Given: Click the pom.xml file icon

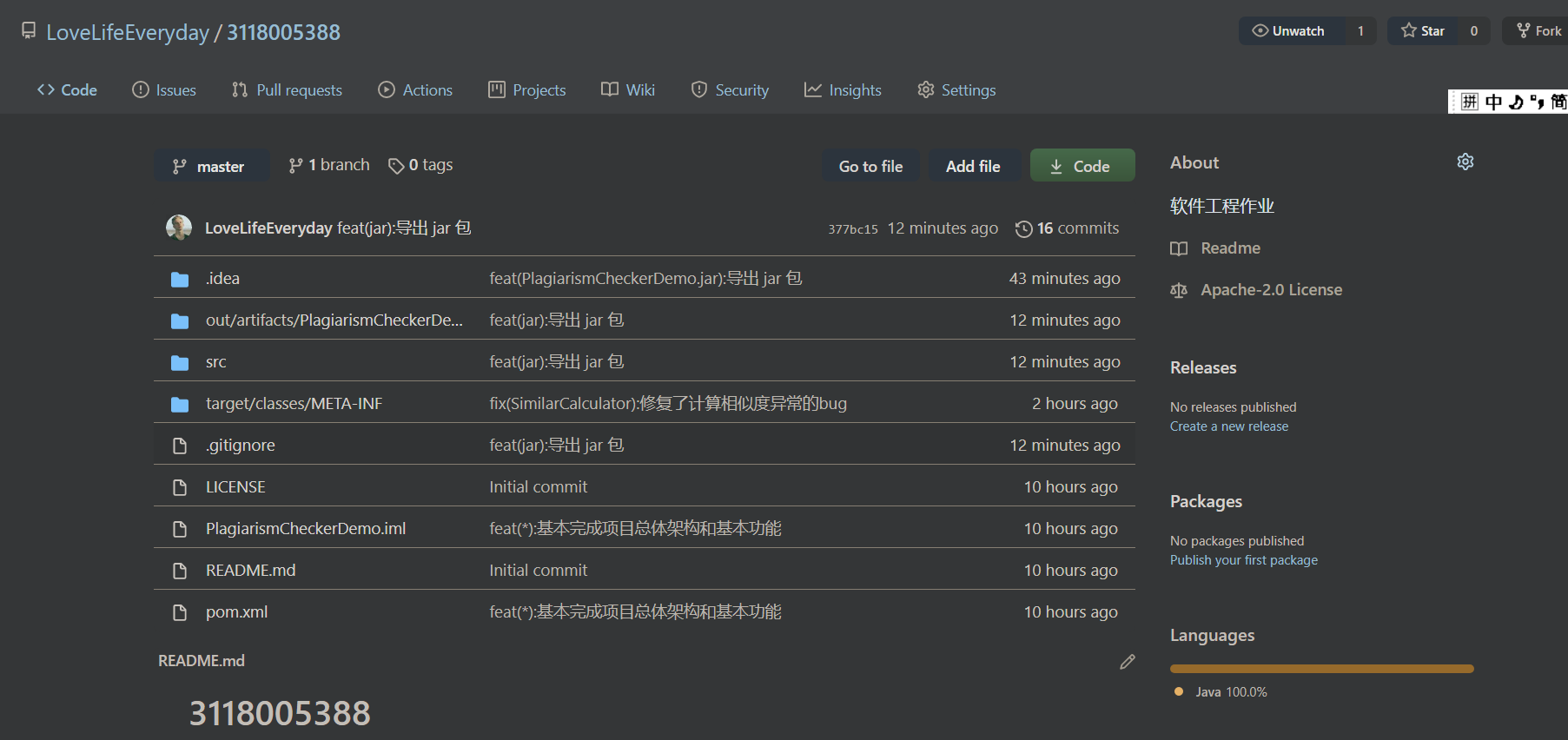Looking at the screenshot, I should click(x=180, y=612).
